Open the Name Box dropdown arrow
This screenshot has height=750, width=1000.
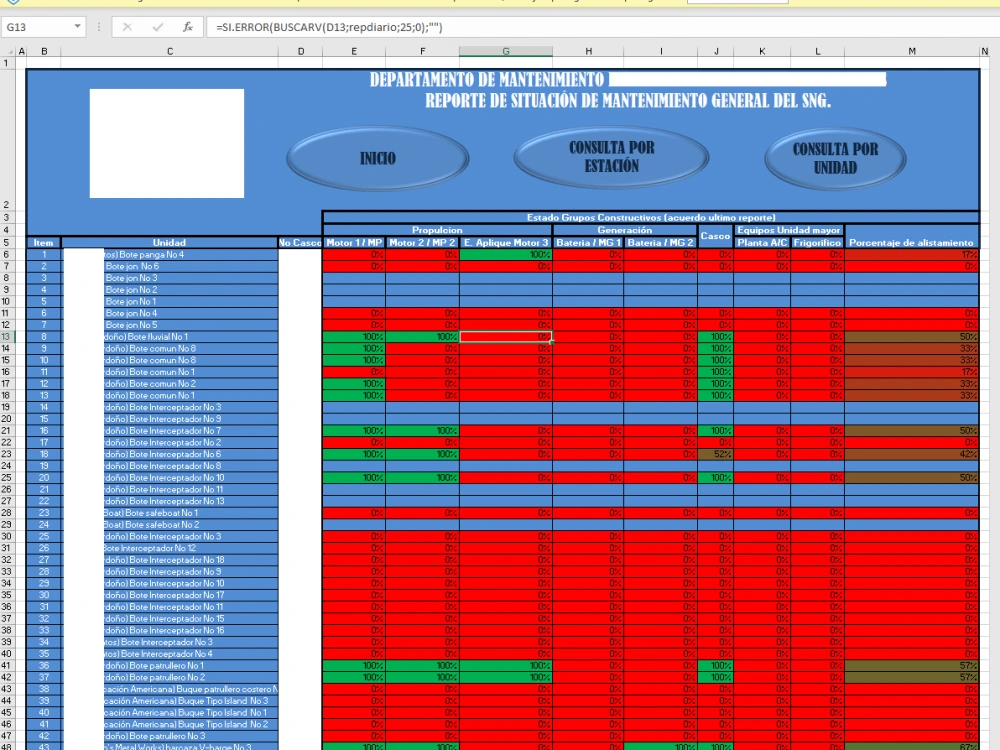(77, 27)
